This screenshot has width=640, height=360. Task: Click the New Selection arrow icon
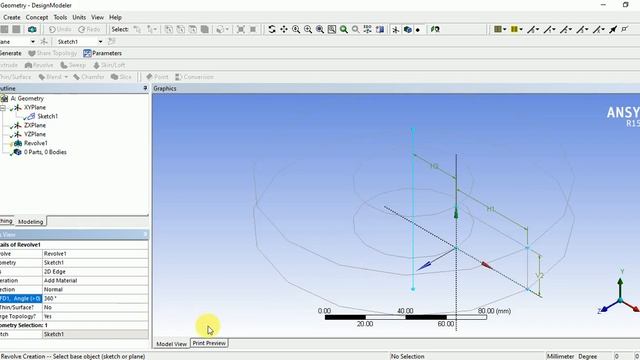[x=137, y=29]
